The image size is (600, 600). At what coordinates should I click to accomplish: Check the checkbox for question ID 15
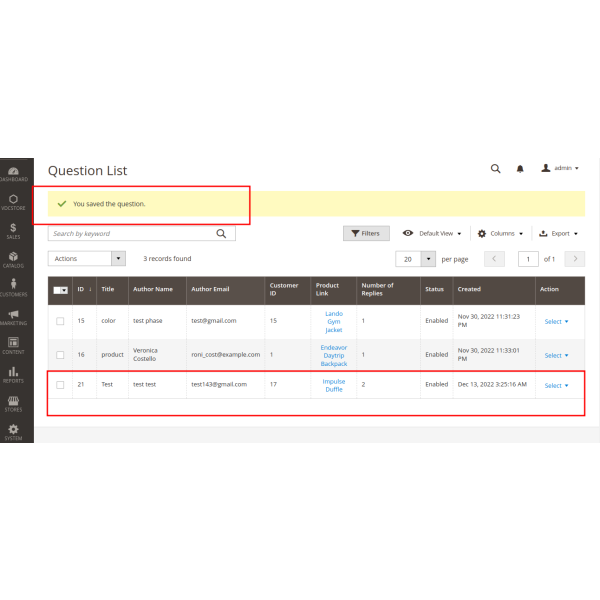60,321
